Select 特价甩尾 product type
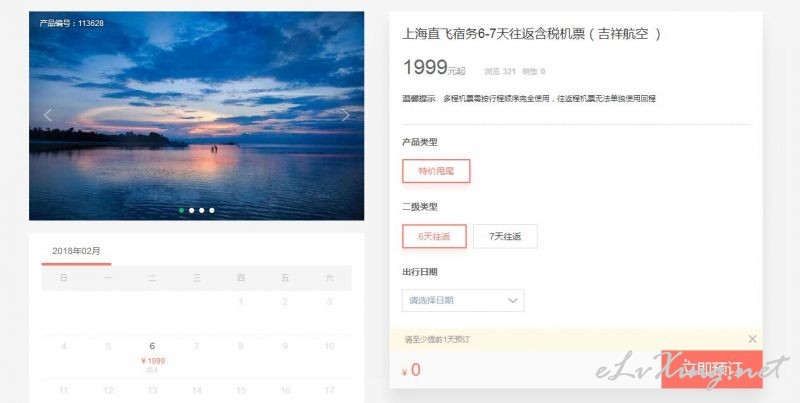800x403 pixels. 436,171
